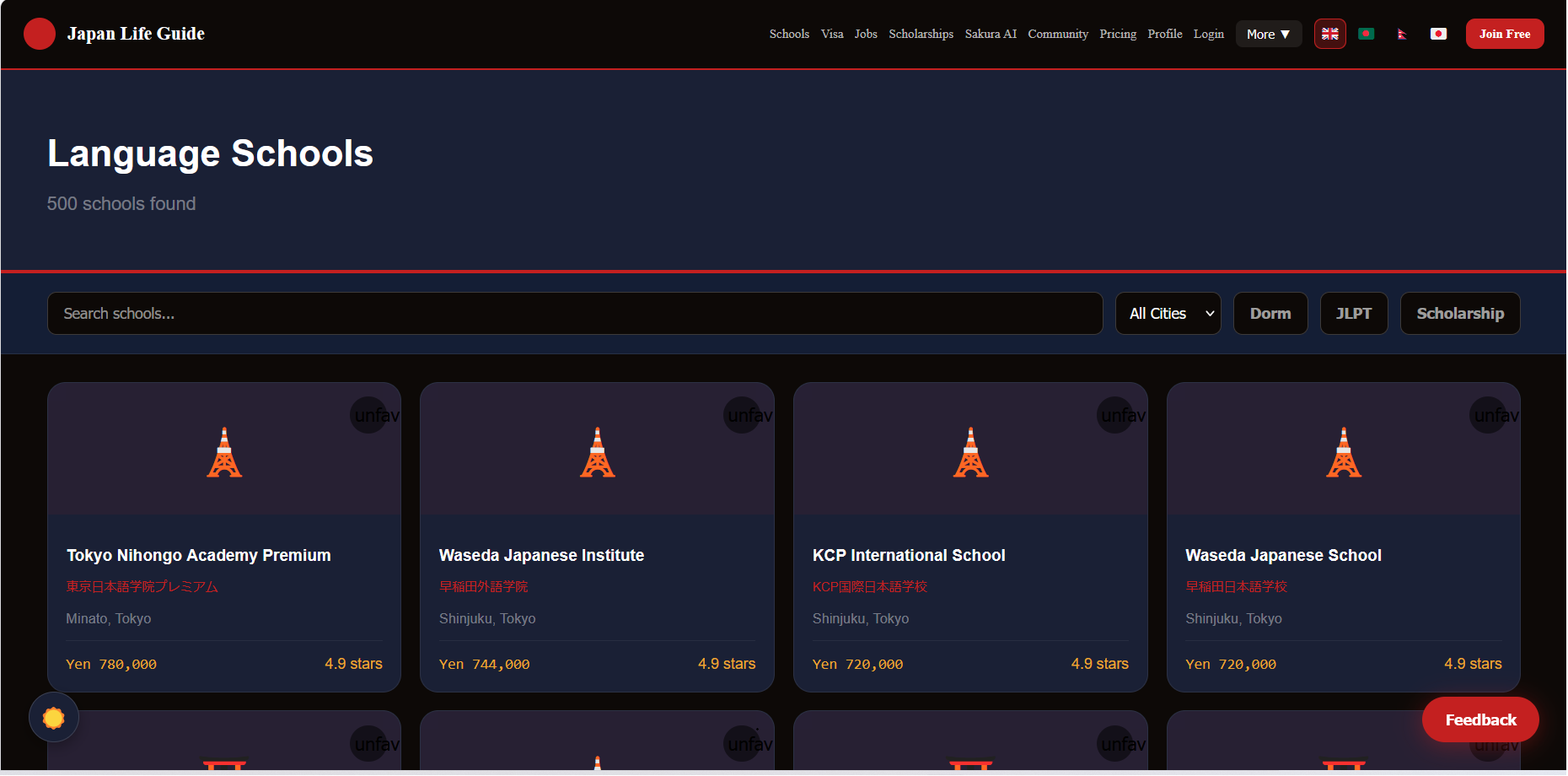Open the Pricing nav link
1568x776 pixels.
tap(1118, 34)
